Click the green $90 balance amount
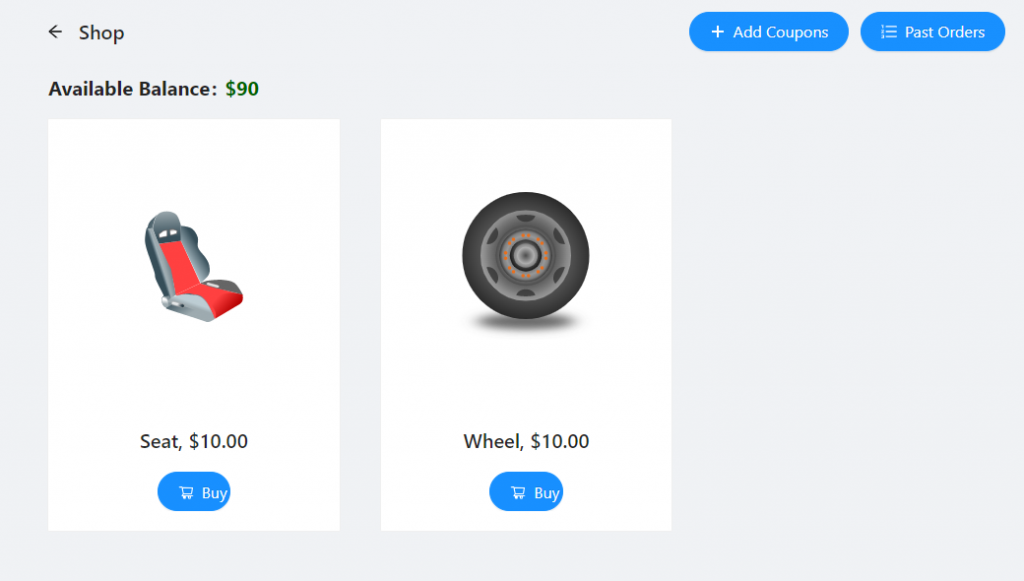The image size is (1024, 581). tap(242, 89)
